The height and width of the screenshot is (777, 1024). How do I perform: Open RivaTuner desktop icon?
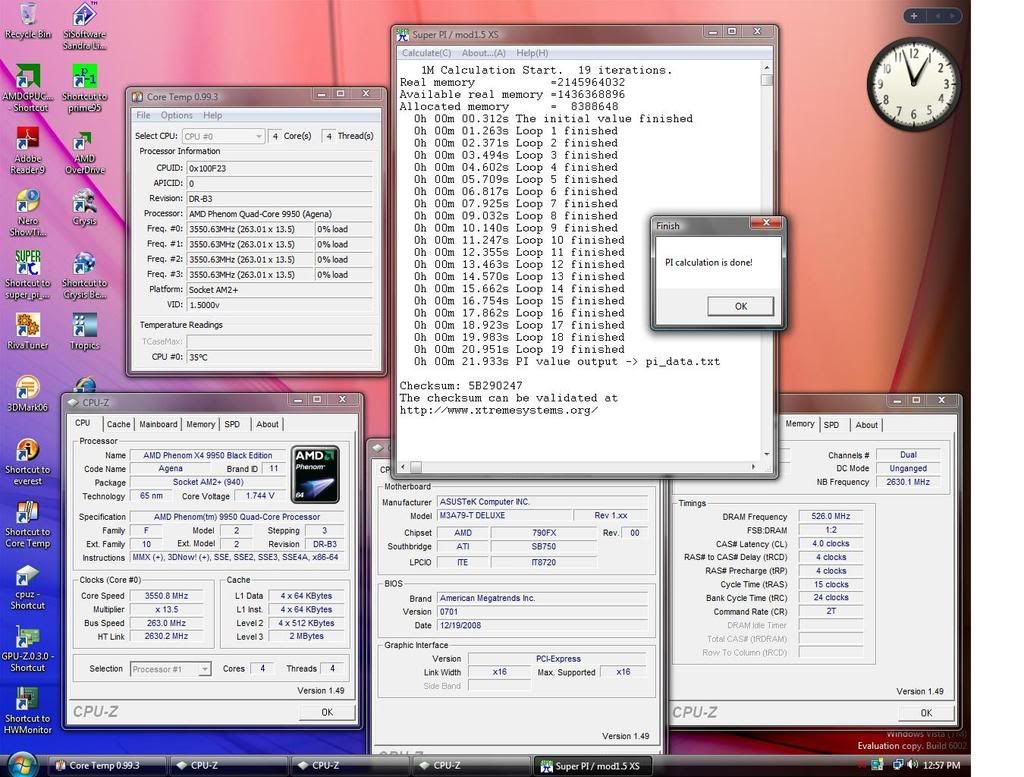(27, 332)
